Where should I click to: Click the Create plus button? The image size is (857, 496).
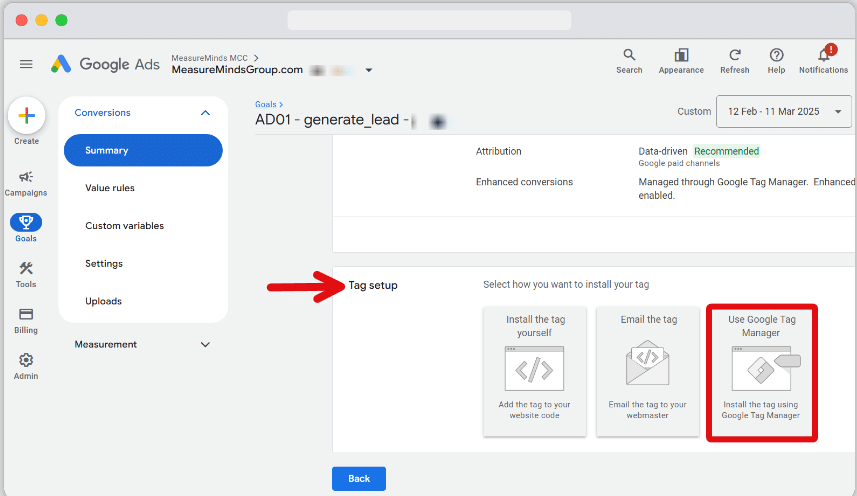pyautogui.click(x=26, y=115)
